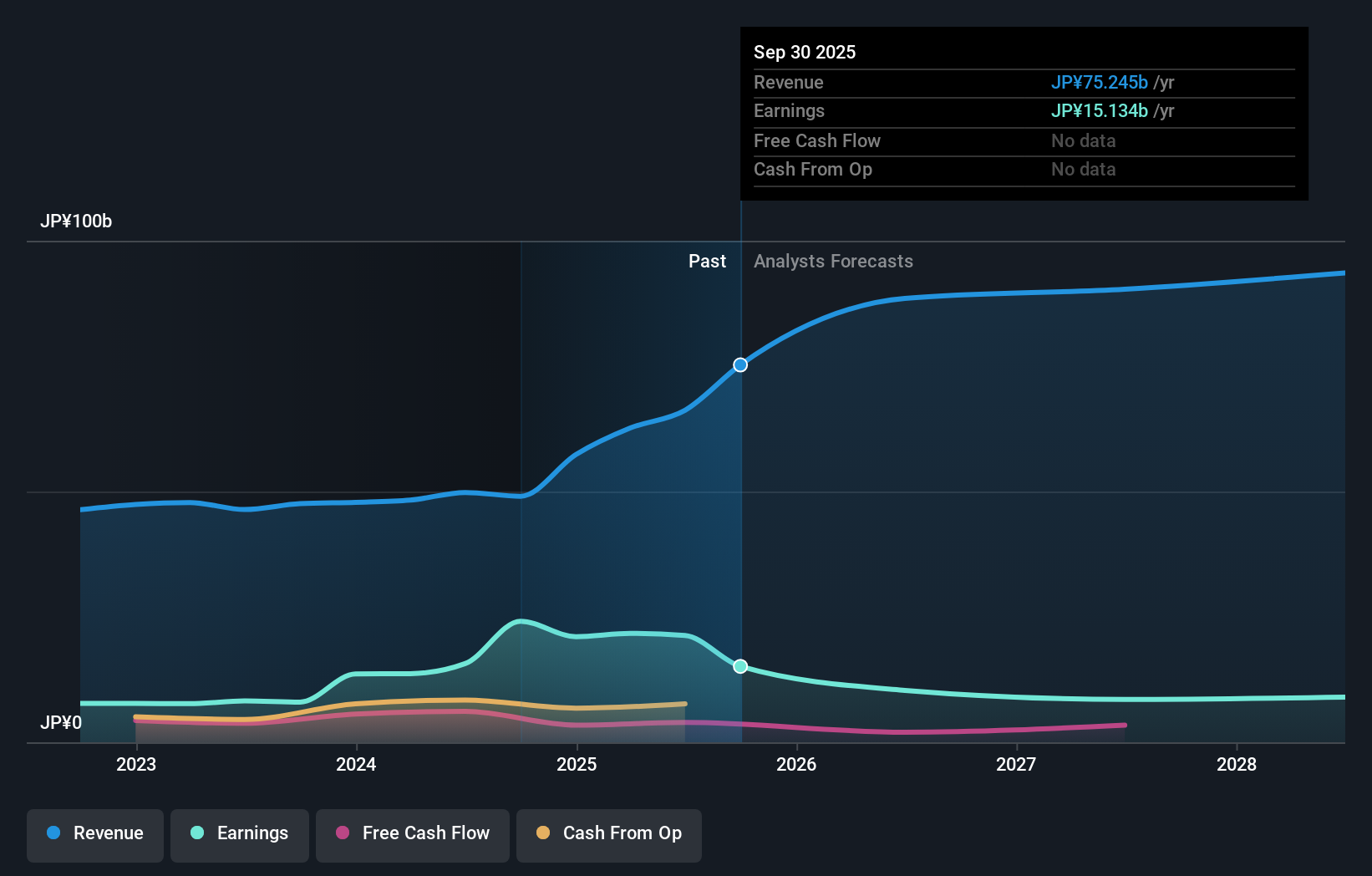This screenshot has height=876, width=1372.
Task: Click the yellow Cash From Op legend dot
Action: (544, 833)
